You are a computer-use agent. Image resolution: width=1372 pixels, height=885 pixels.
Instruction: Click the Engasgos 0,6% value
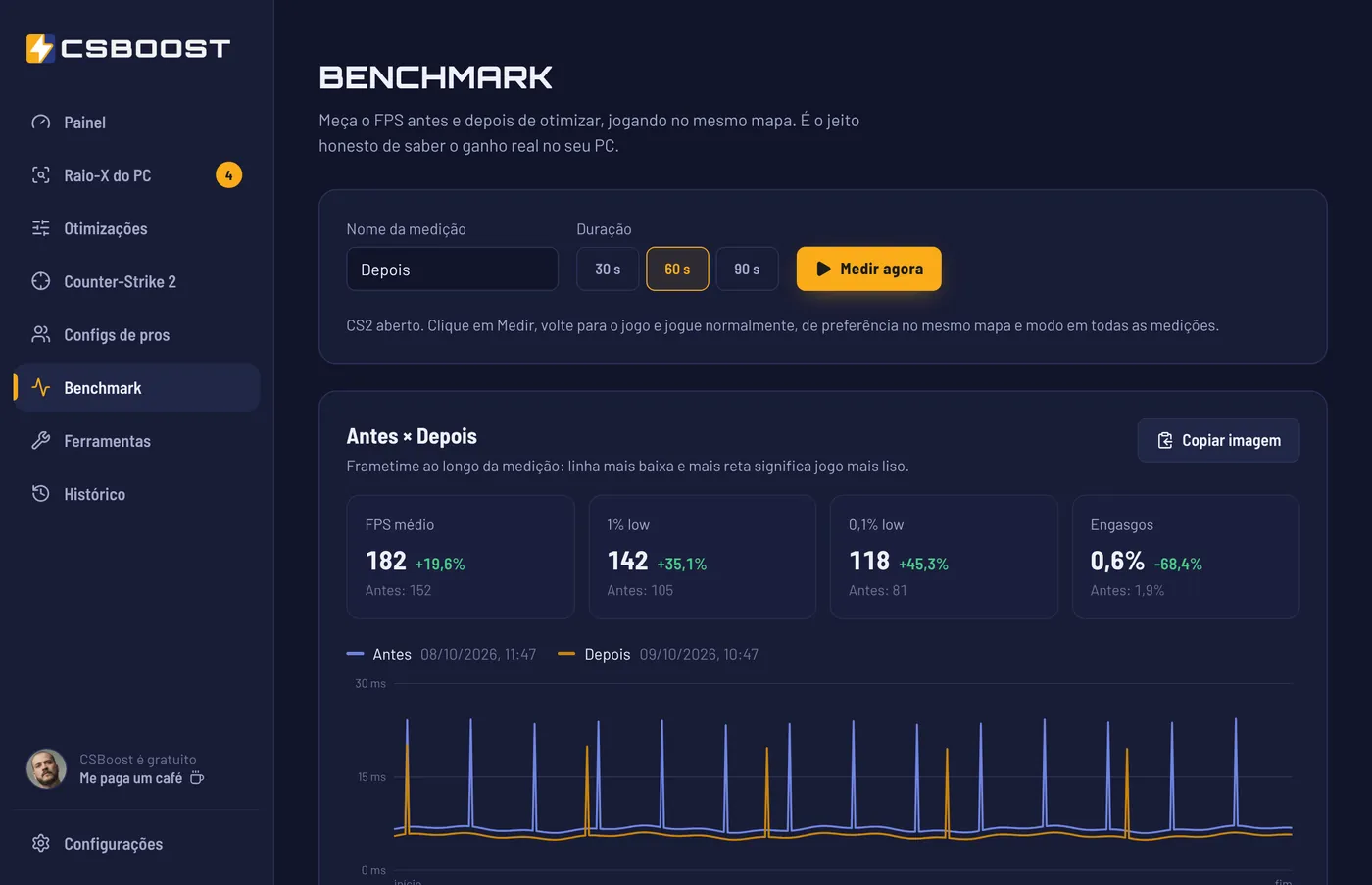click(x=1117, y=561)
